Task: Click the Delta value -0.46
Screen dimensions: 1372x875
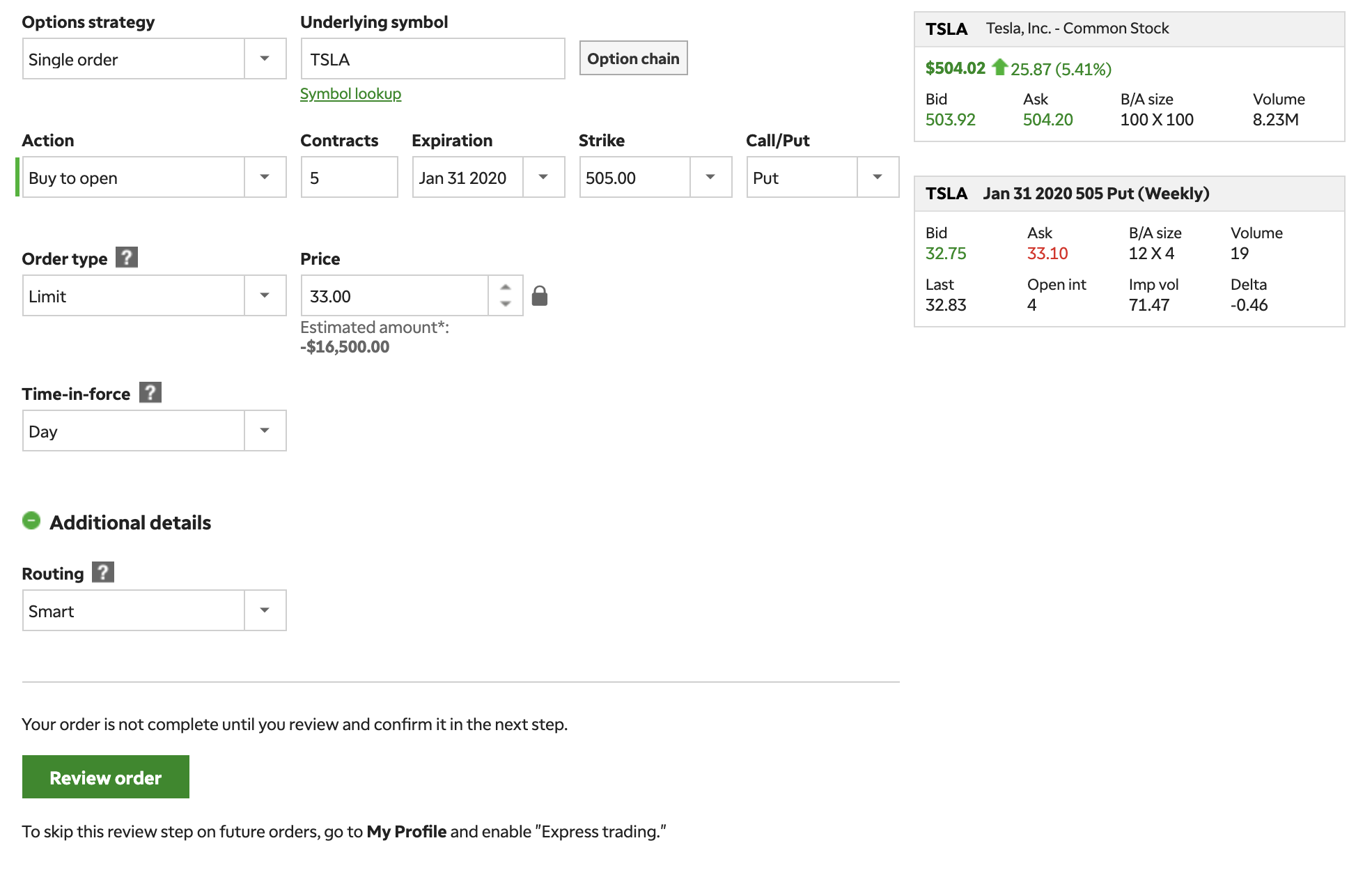Action: click(1249, 305)
